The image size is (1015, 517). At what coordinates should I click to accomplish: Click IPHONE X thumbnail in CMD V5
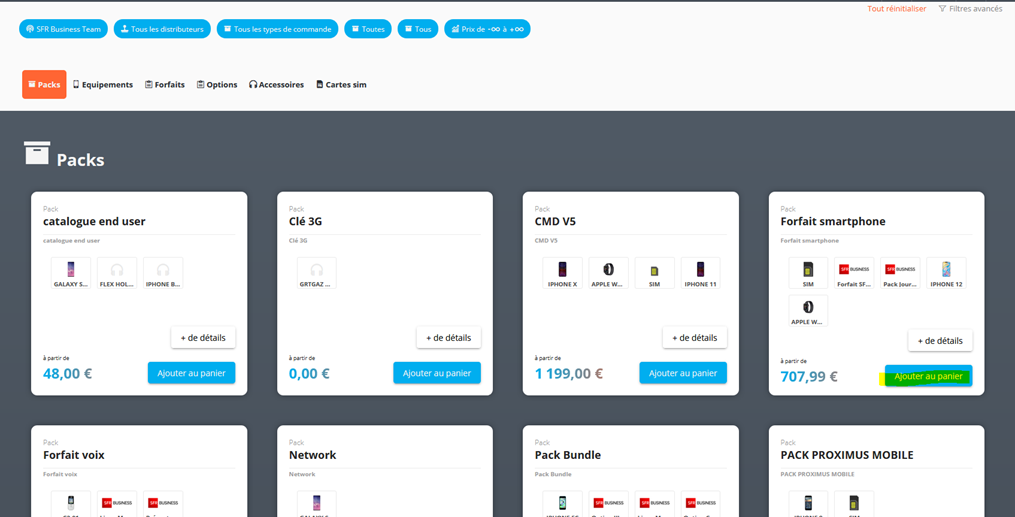tap(563, 273)
